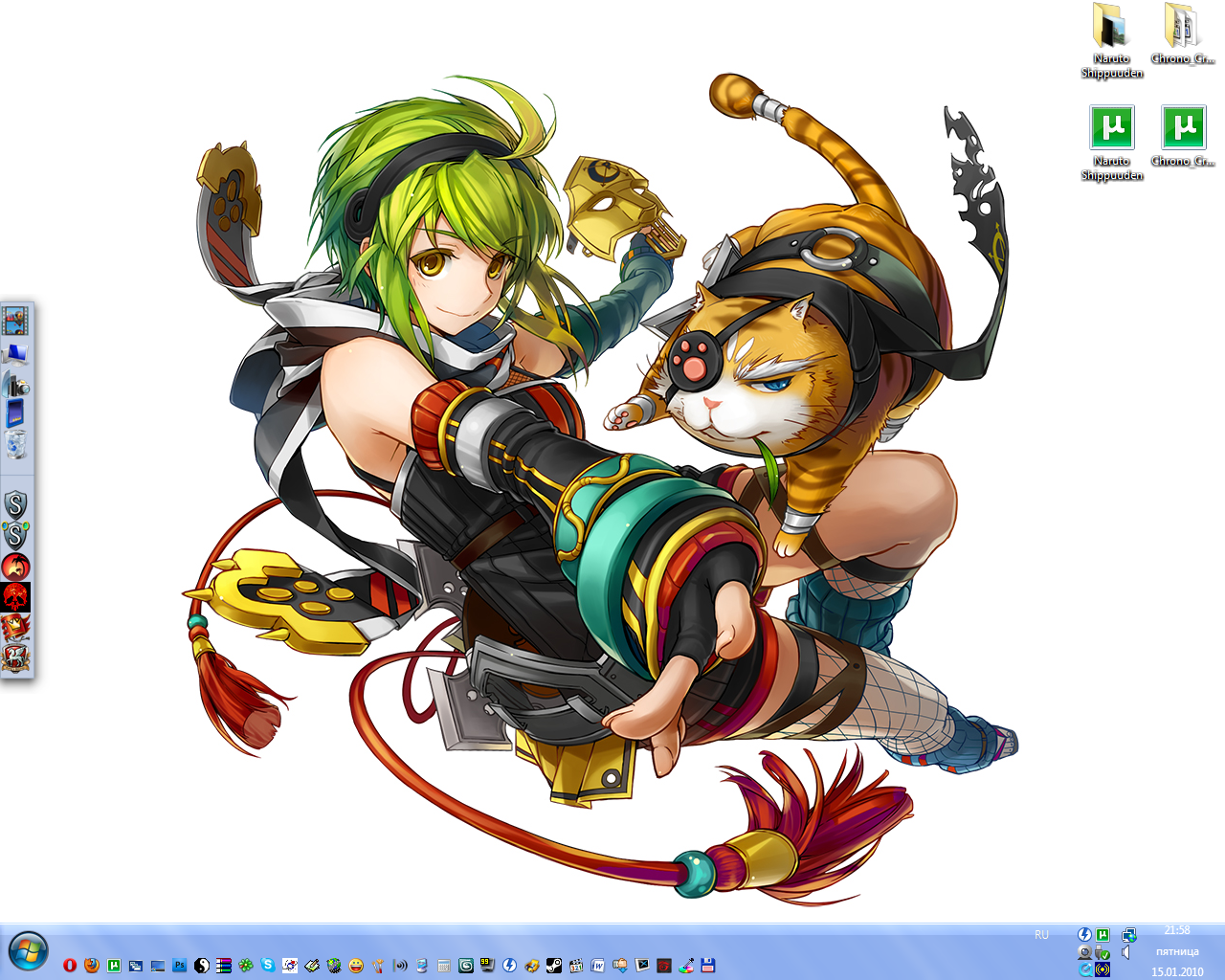
Task: Open the yellow smiley face application
Action: [356, 966]
